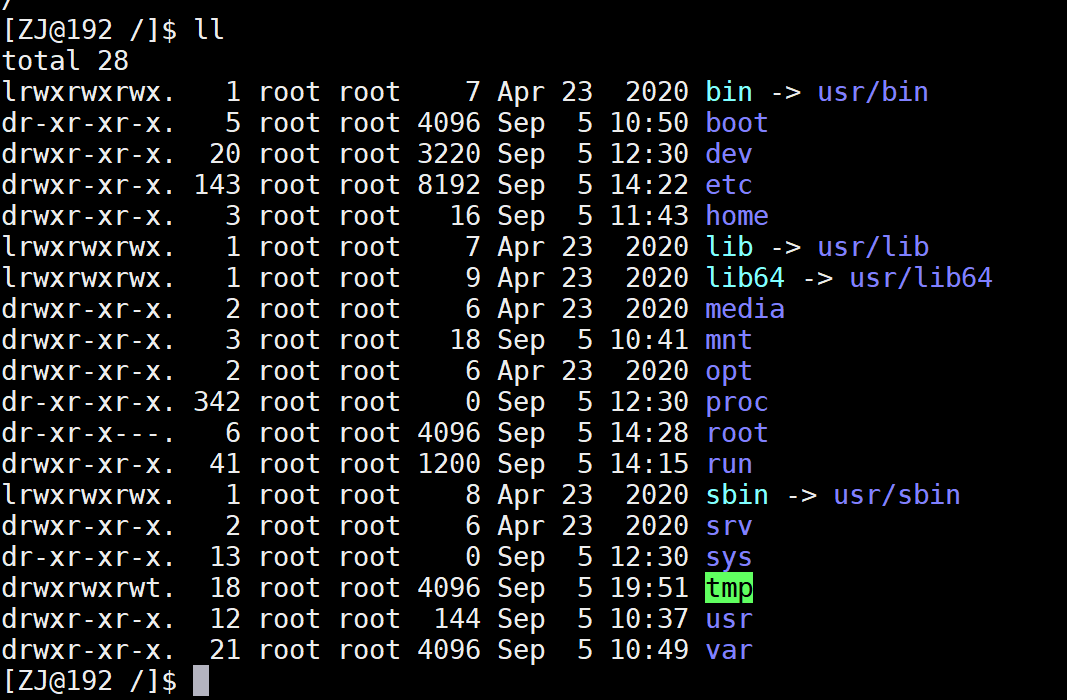Click the root directory name in listing

tap(737, 433)
